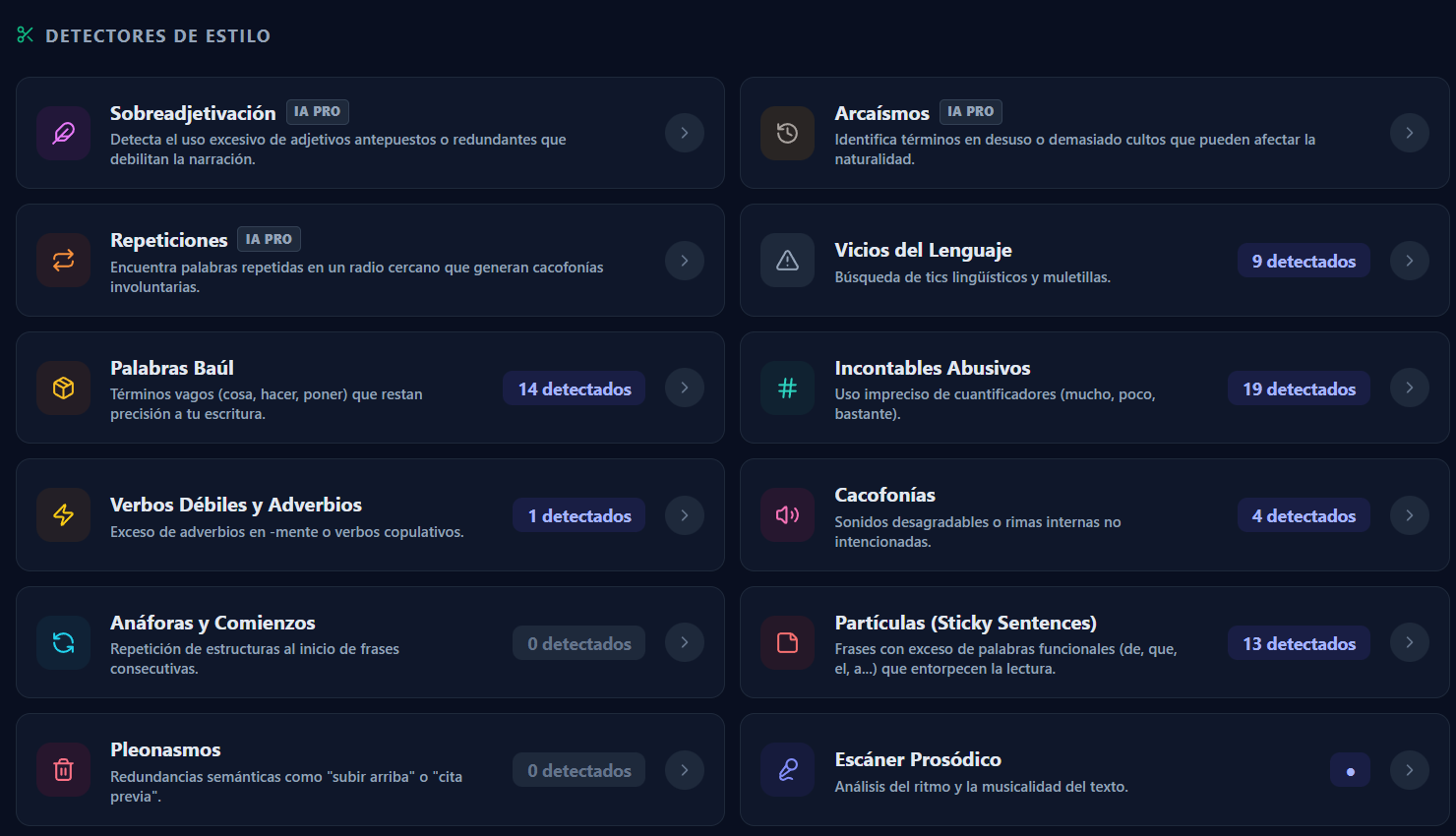The width and height of the screenshot is (1456, 836).
Task: Click the lightning bolt icon for Verbos Débiles
Action: tap(64, 515)
